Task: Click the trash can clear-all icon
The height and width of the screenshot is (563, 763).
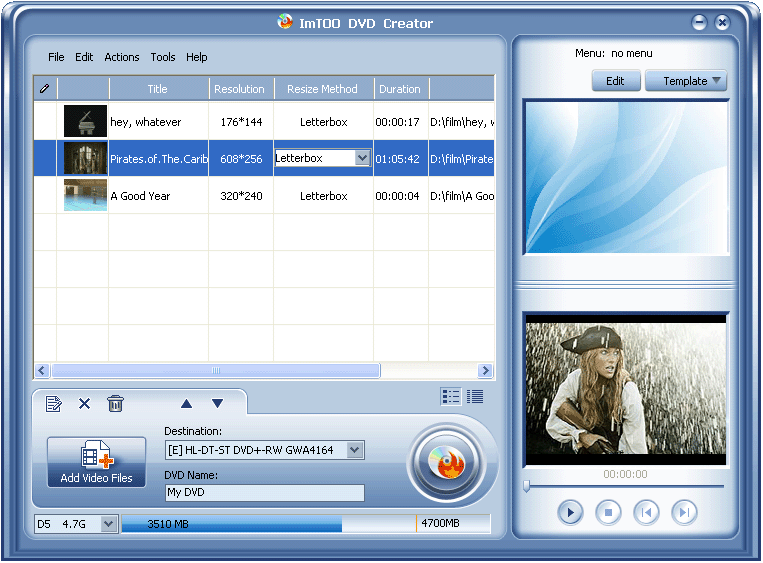Action: point(115,404)
